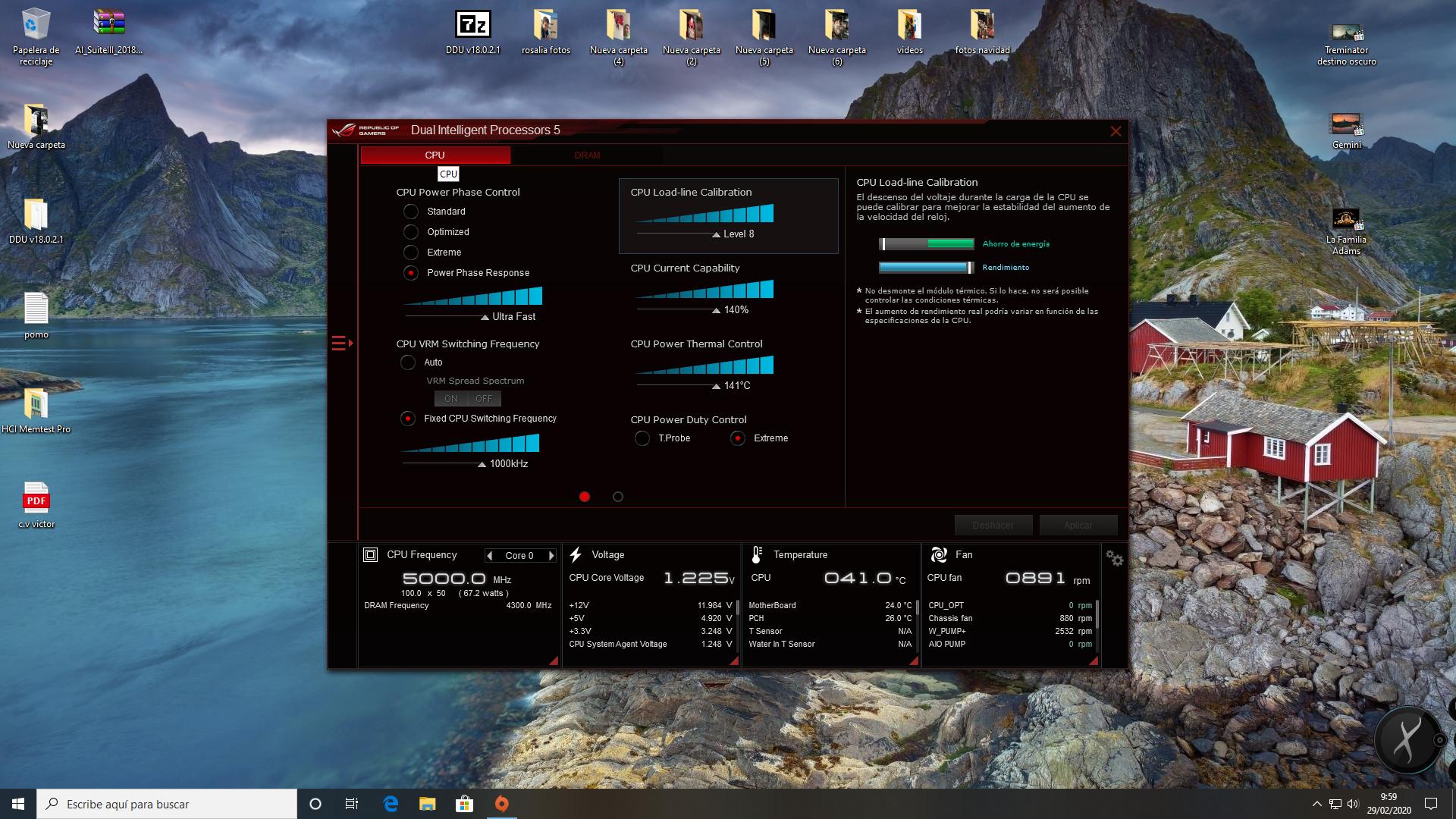Click the Deshacer button
The image size is (1456, 819).
(x=993, y=526)
